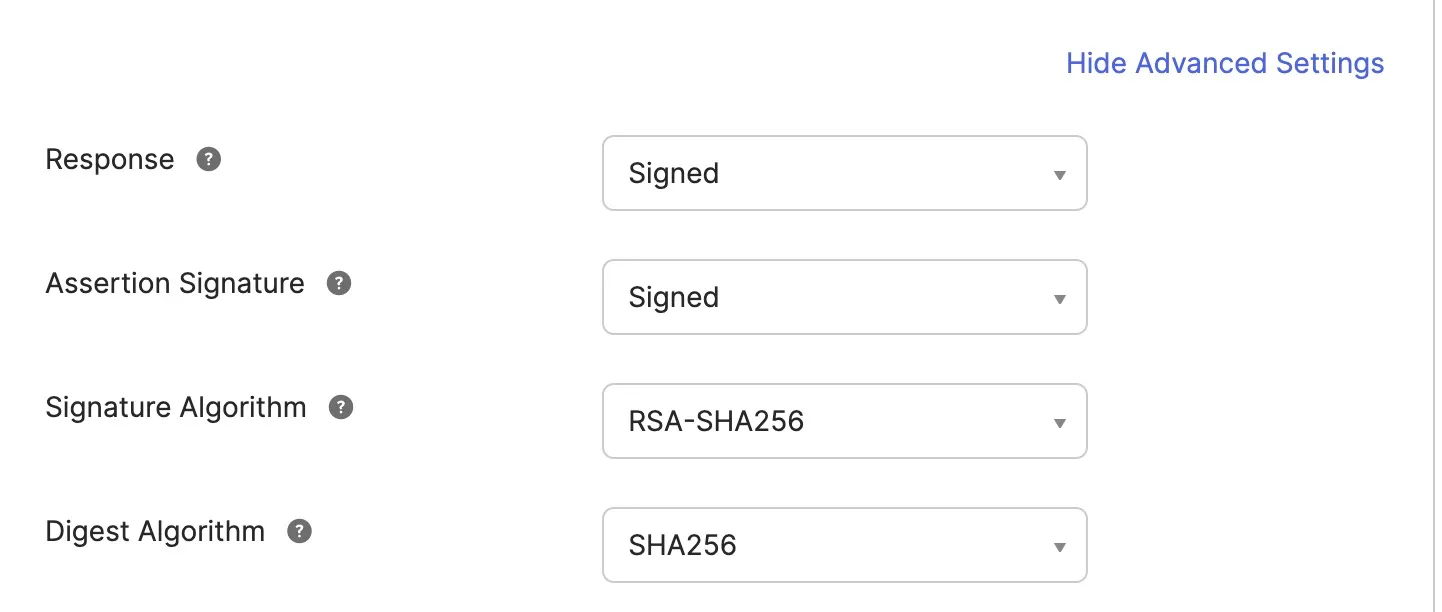Click the Digest Algorithm help icon
This screenshot has width=1442, height=612.
click(x=298, y=531)
